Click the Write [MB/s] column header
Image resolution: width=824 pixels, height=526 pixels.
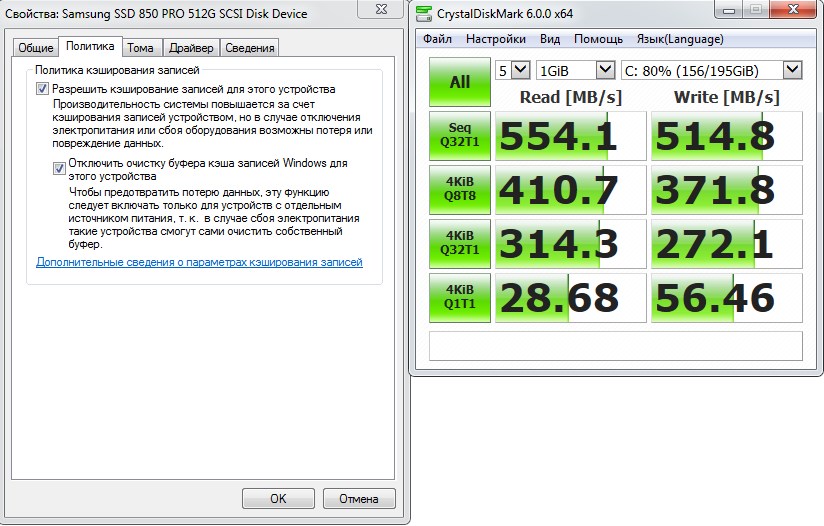(x=727, y=97)
